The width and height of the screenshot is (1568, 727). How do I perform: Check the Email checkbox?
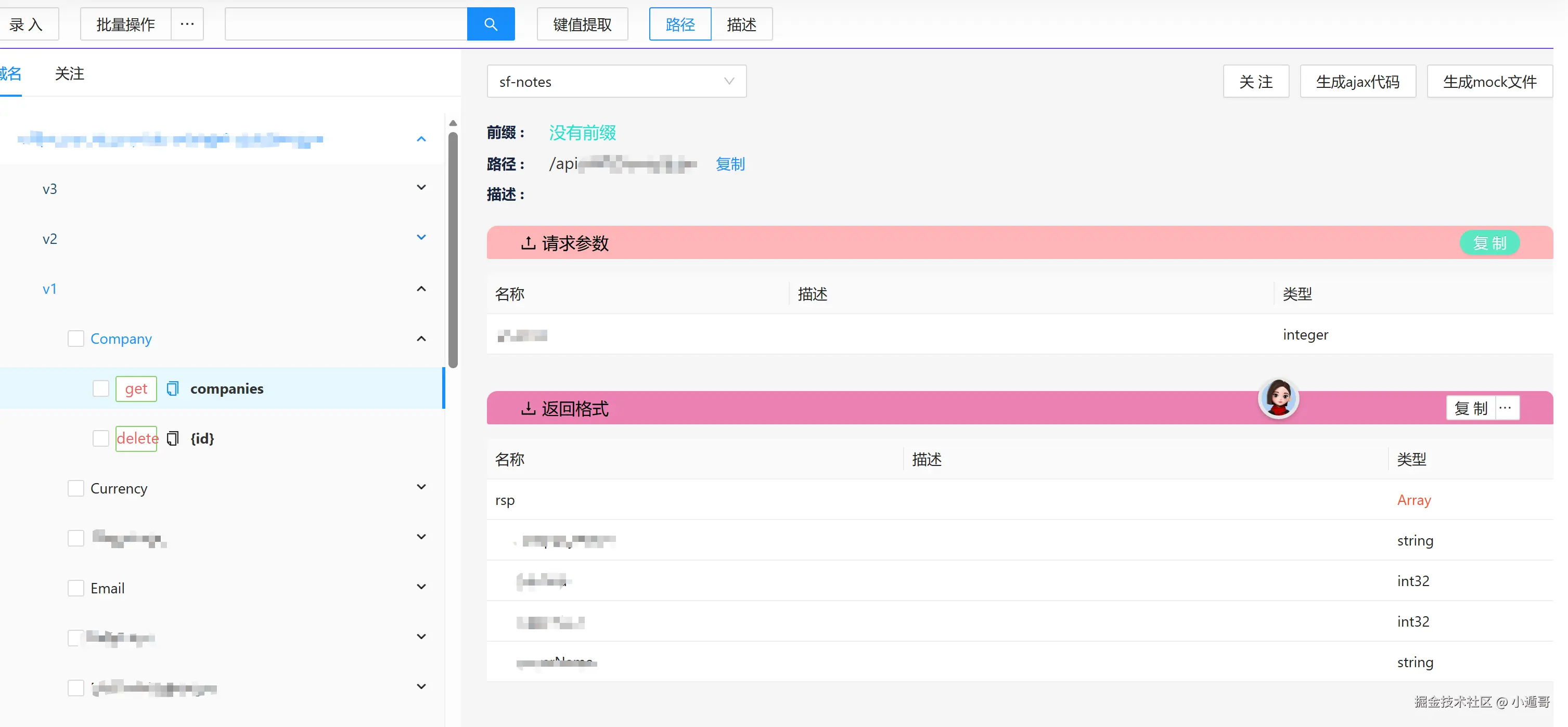75,587
